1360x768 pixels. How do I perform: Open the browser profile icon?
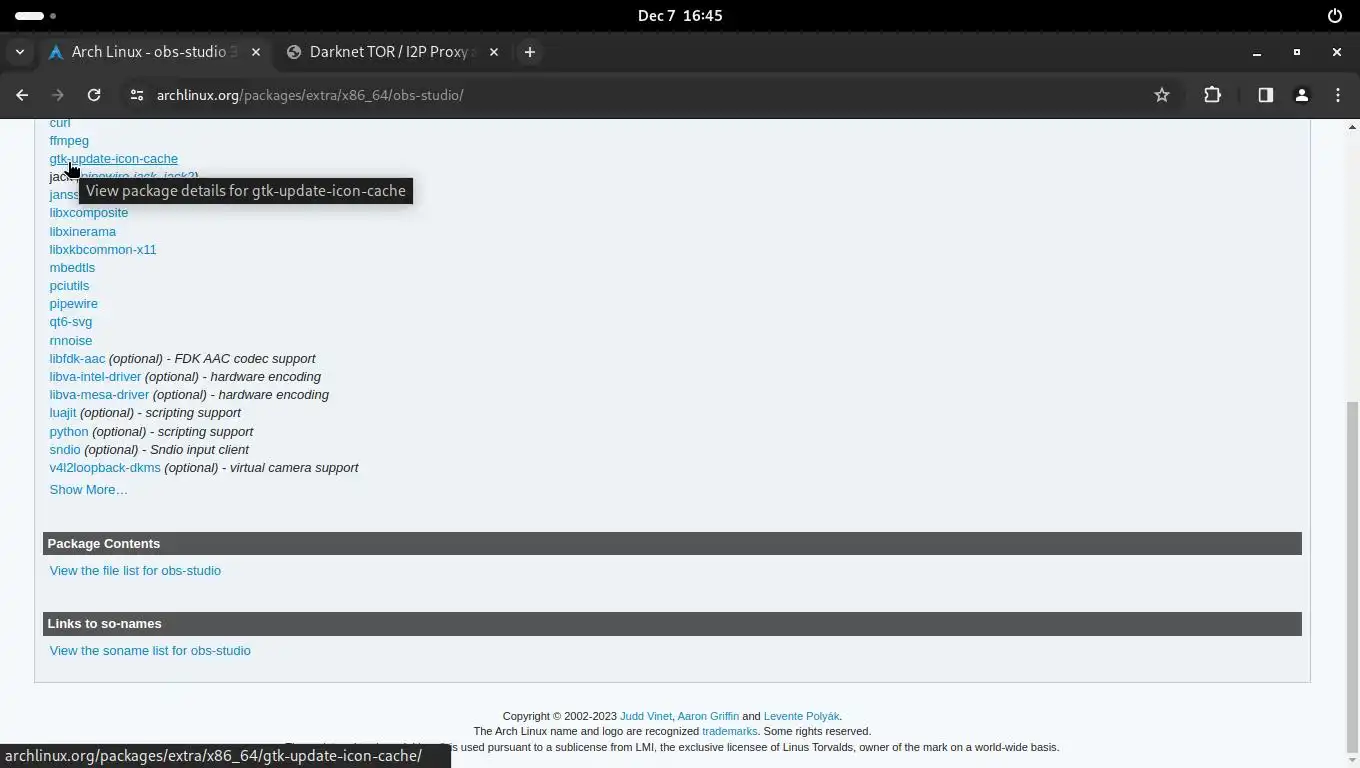coord(1301,95)
